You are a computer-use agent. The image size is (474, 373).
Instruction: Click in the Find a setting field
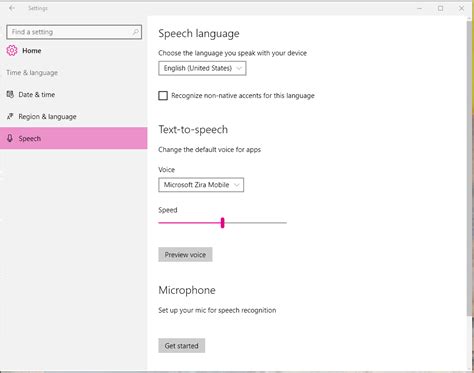pos(74,32)
